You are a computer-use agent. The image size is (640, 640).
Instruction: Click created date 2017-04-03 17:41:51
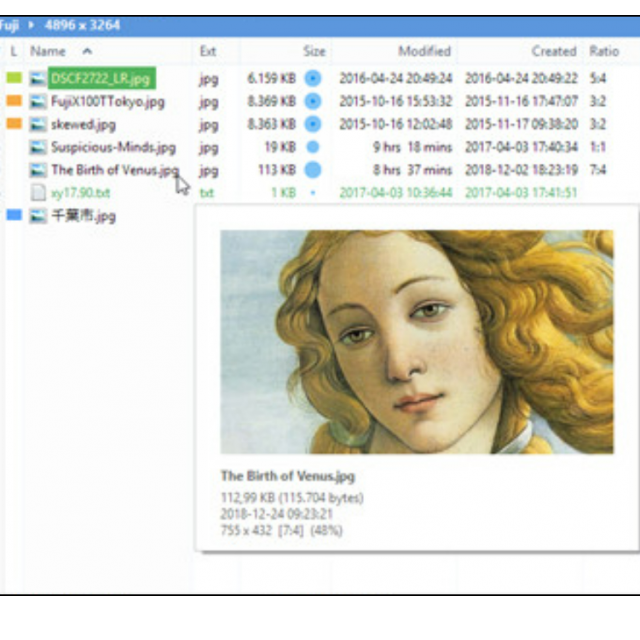521,193
